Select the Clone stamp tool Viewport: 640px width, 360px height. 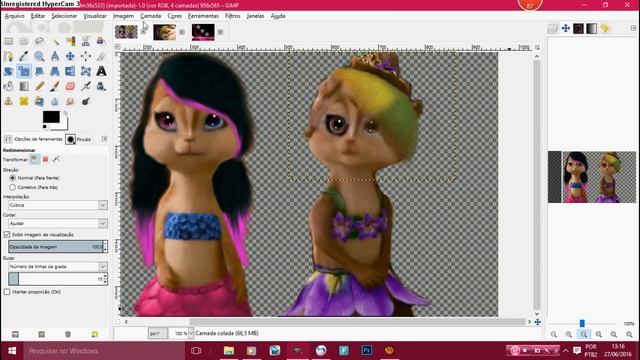pos(9,101)
